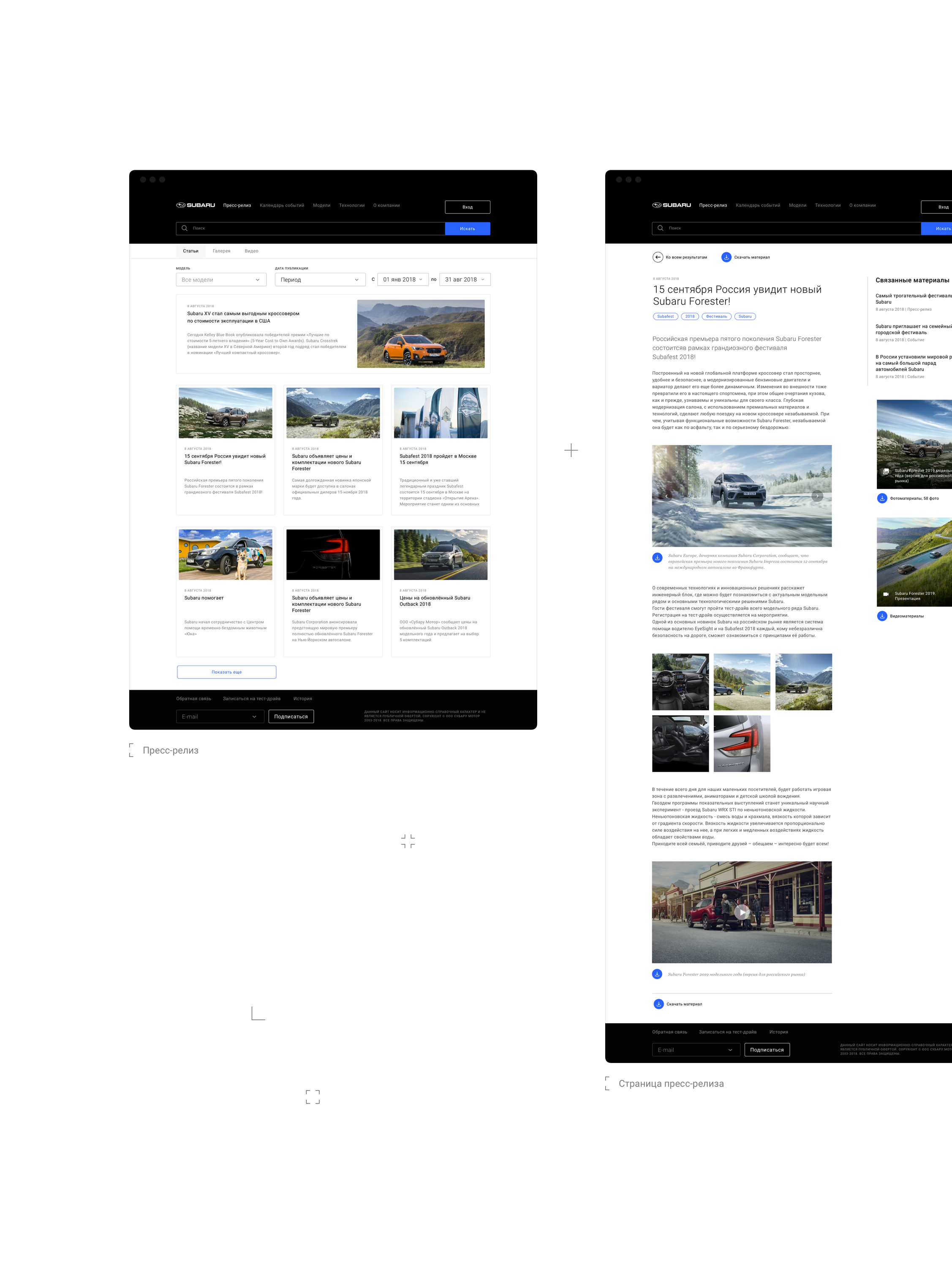The image size is (952, 1267).
Task: Open the Период dropdown
Action: 320,280
